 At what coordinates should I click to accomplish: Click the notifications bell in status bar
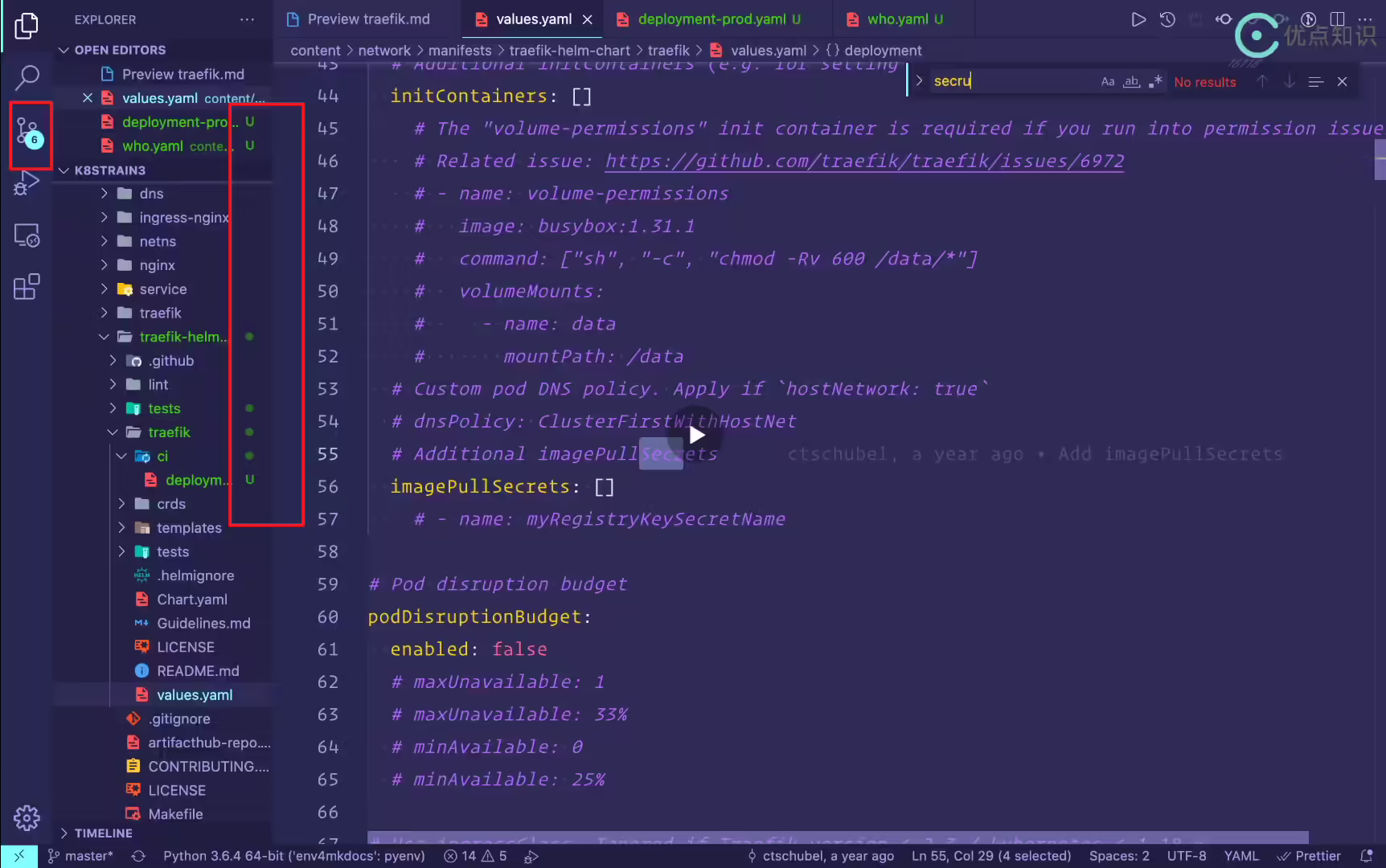(x=1366, y=856)
